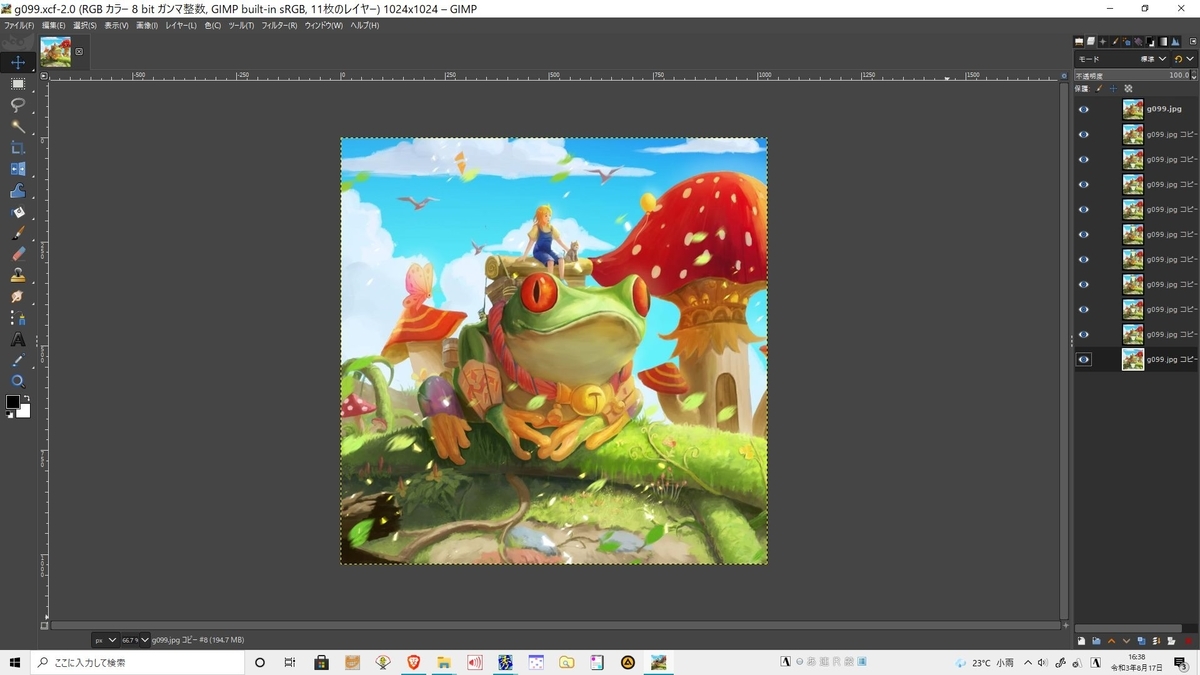Select the Paths tool

point(17,317)
